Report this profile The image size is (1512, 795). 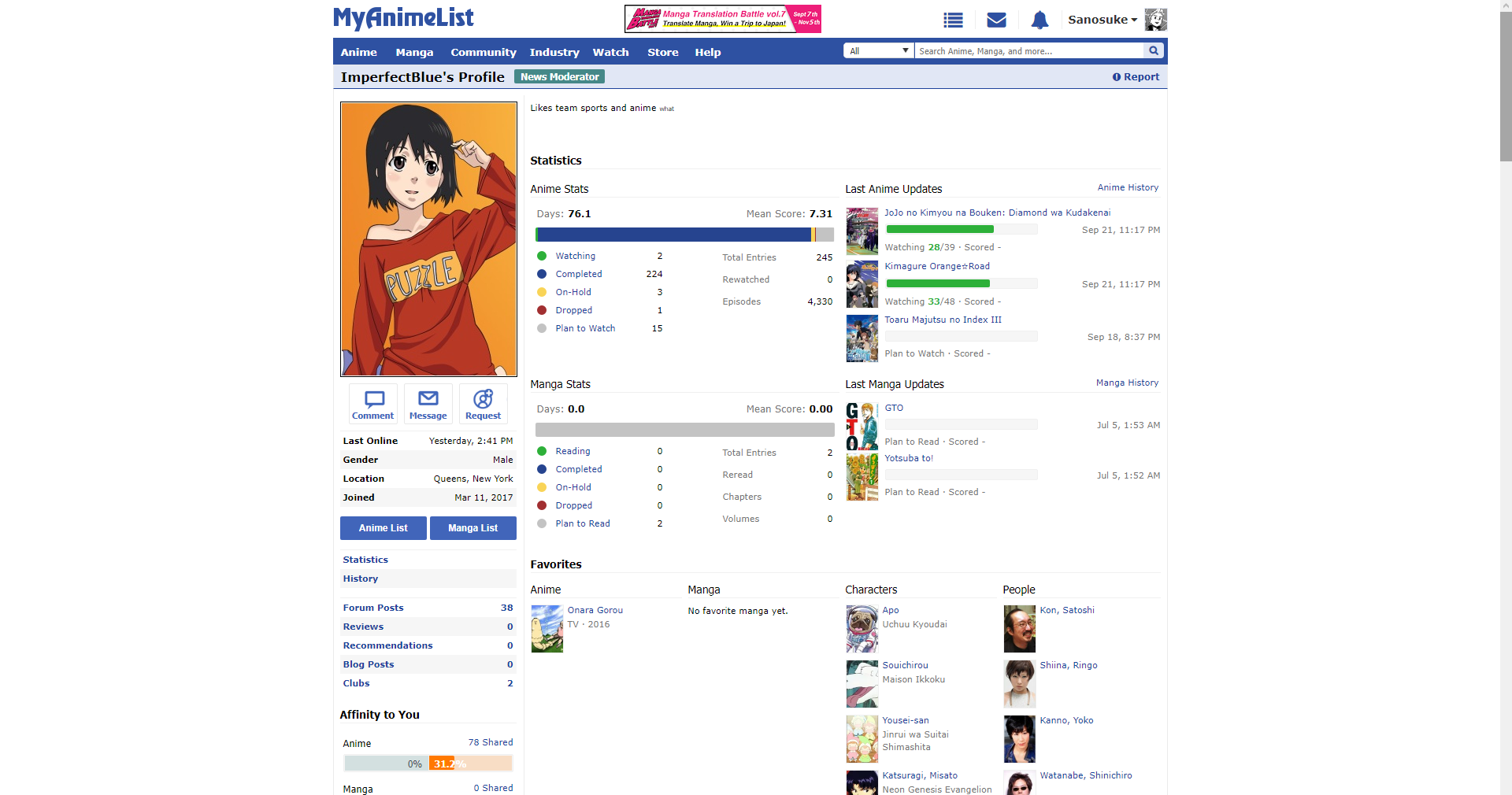[x=1136, y=77]
